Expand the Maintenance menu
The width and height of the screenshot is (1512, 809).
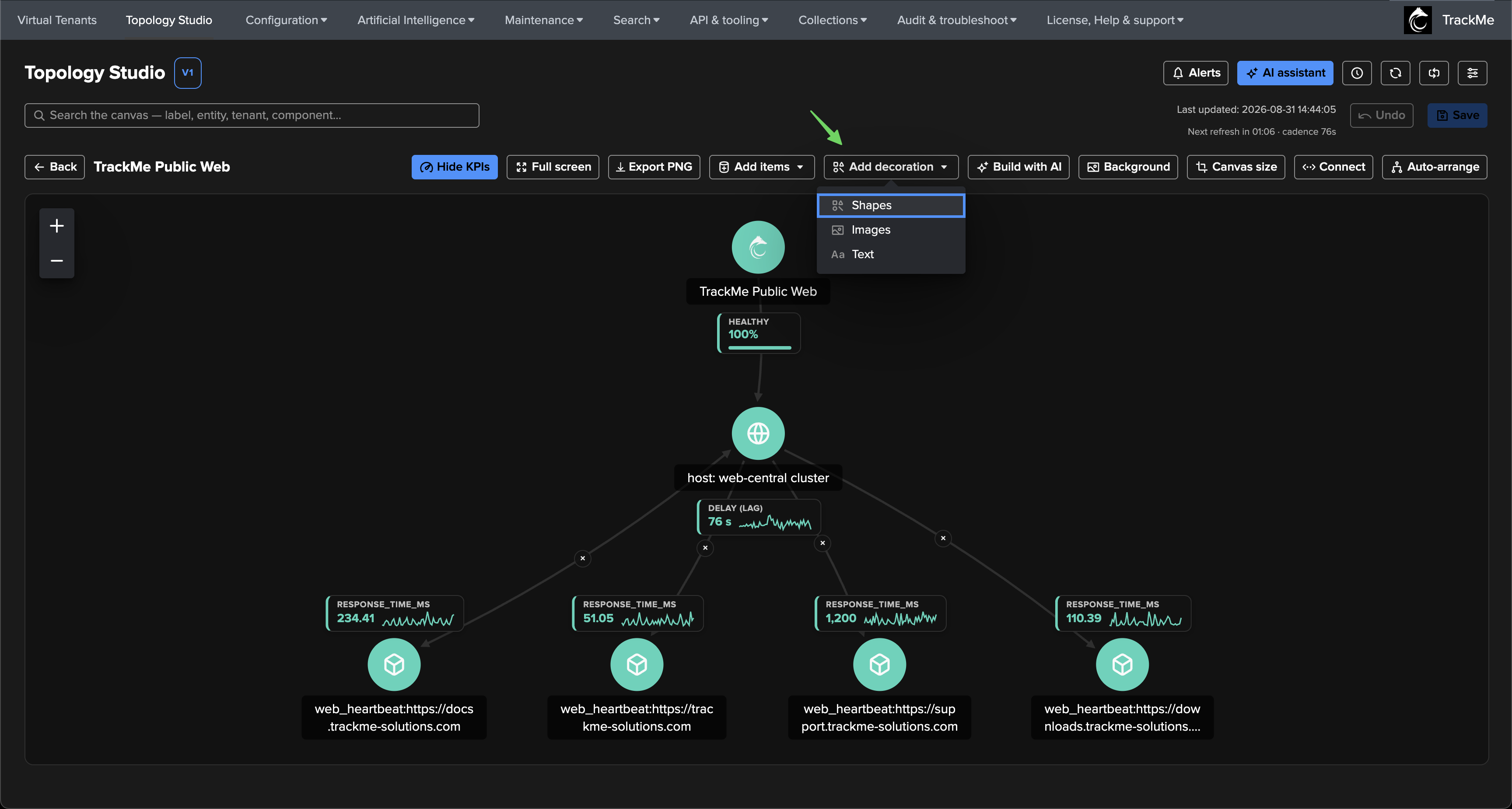pyautogui.click(x=543, y=20)
